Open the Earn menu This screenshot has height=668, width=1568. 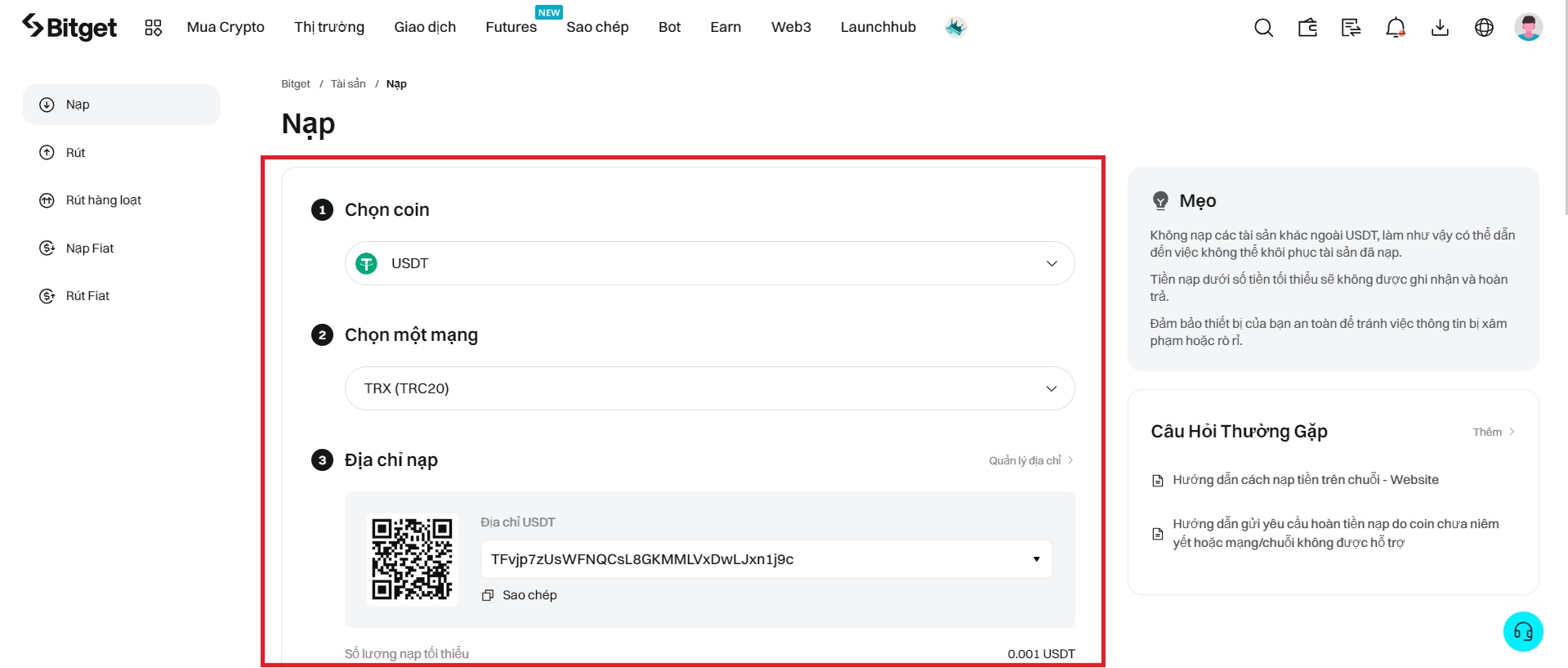click(x=726, y=27)
